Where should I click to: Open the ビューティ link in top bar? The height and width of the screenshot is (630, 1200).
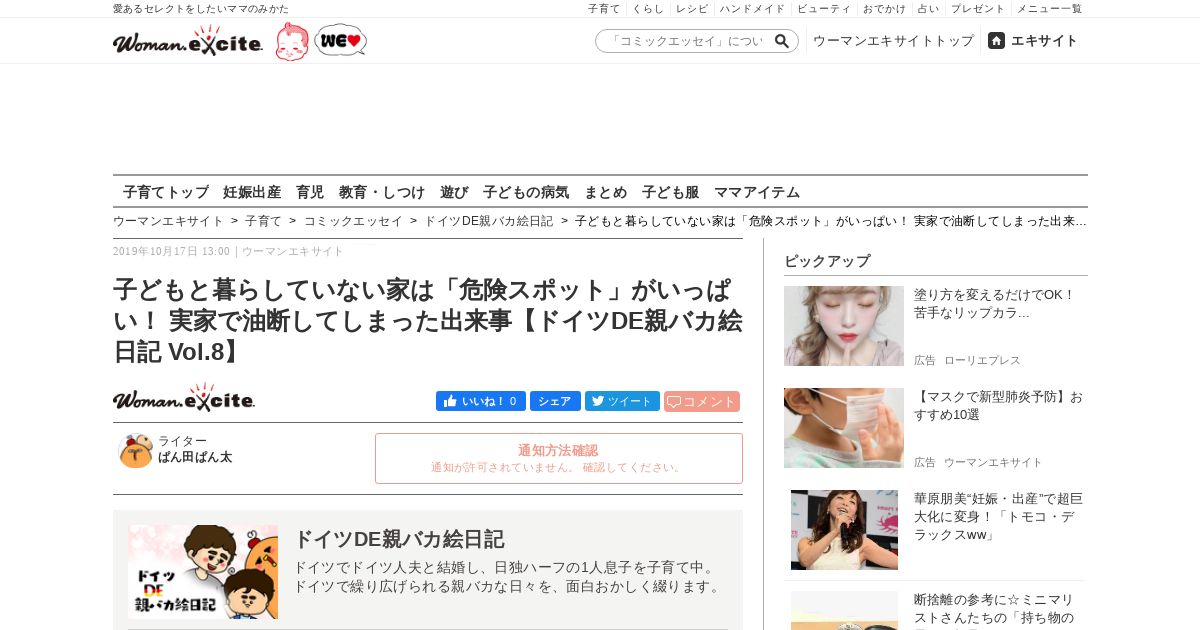824,8
